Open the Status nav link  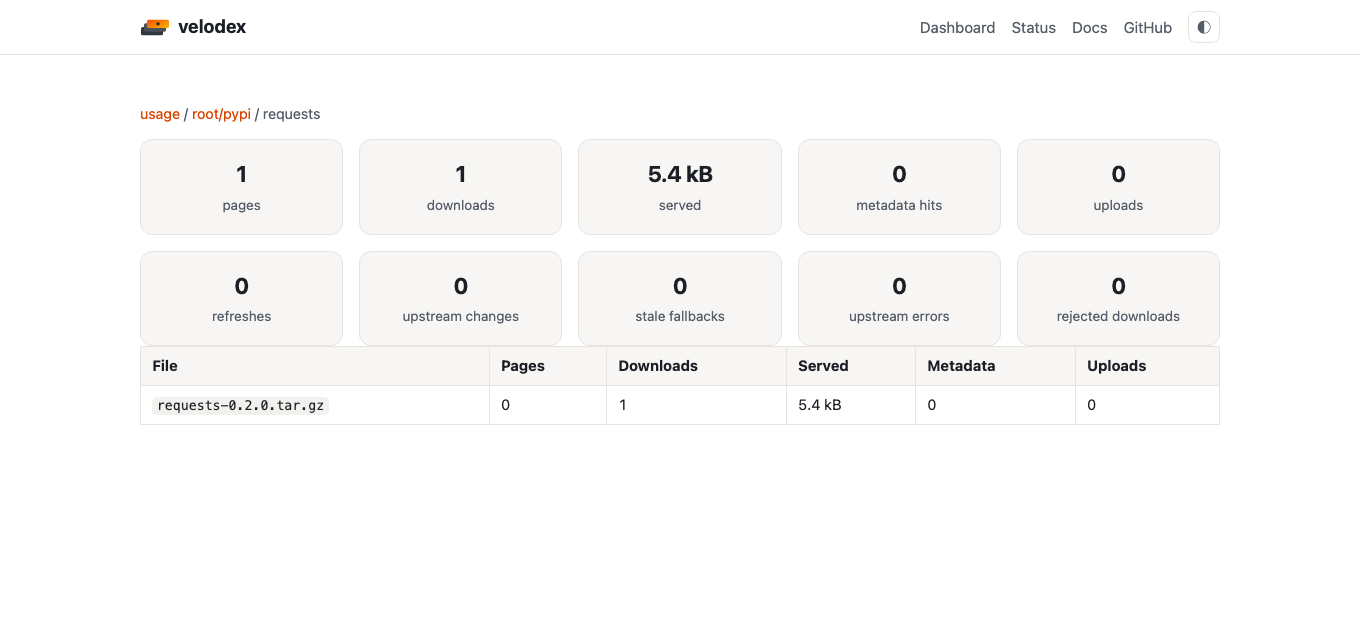tap(1033, 28)
